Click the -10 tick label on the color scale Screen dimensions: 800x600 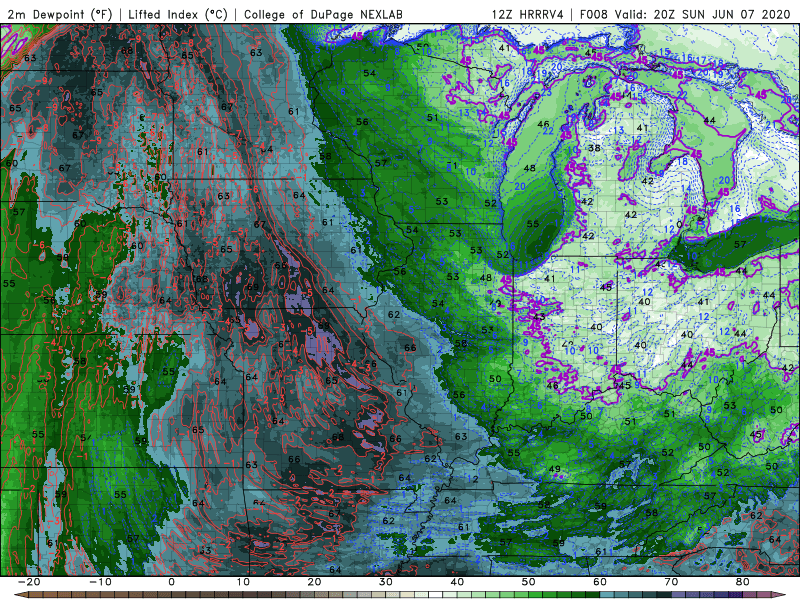pyautogui.click(x=100, y=582)
